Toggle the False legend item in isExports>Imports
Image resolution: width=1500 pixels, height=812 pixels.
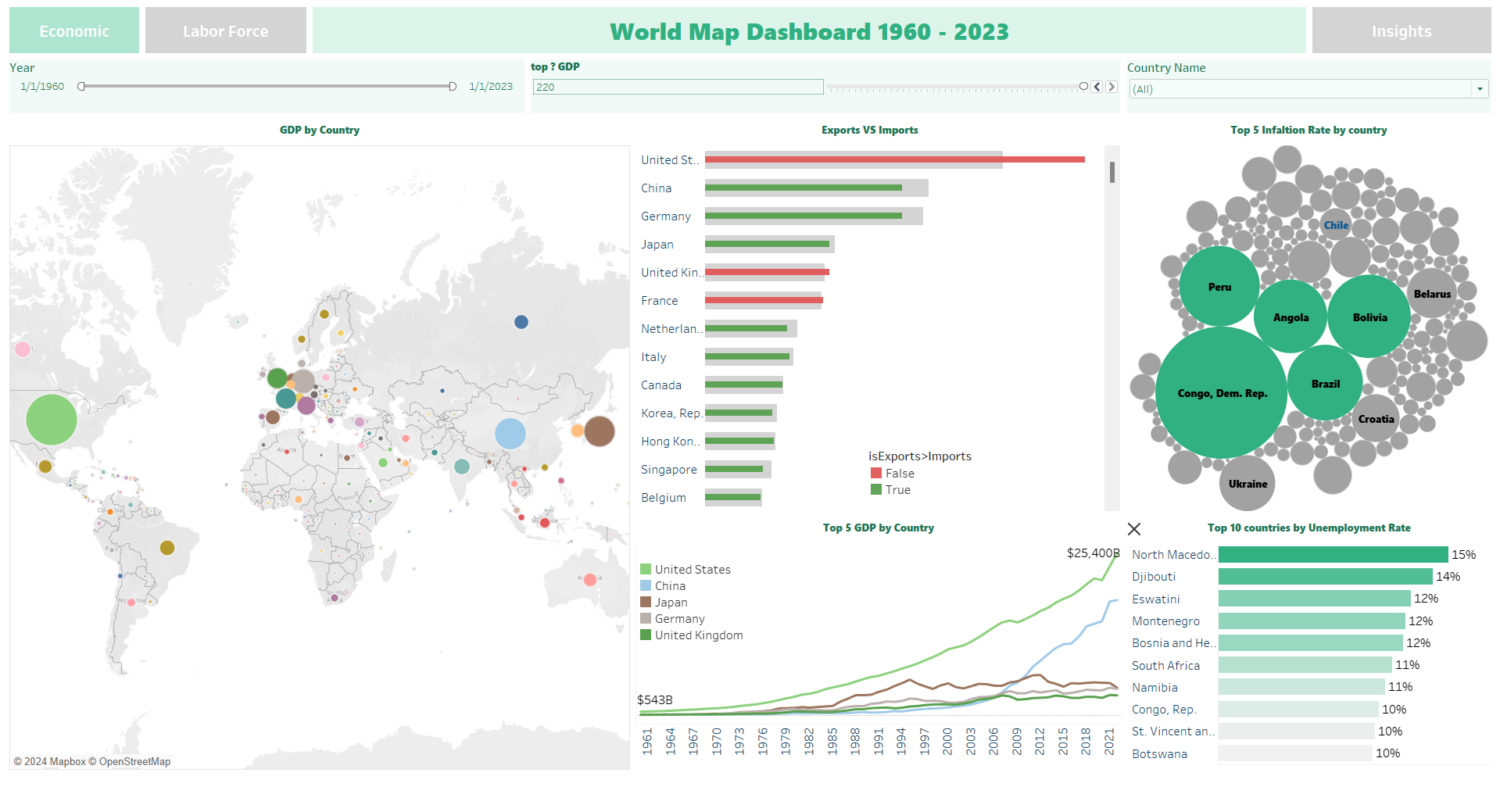899,474
